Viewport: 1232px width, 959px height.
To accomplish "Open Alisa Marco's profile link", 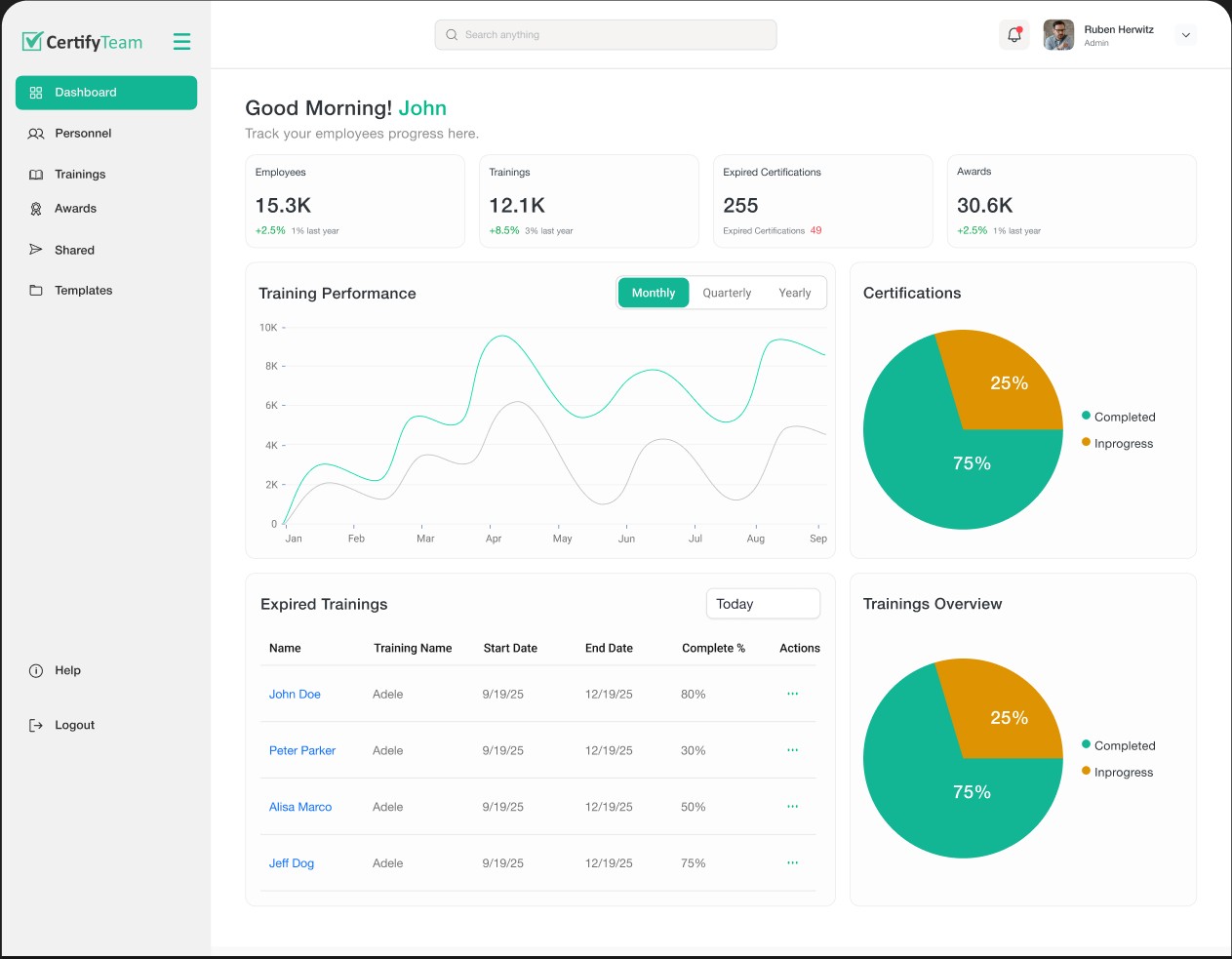I will pos(300,807).
